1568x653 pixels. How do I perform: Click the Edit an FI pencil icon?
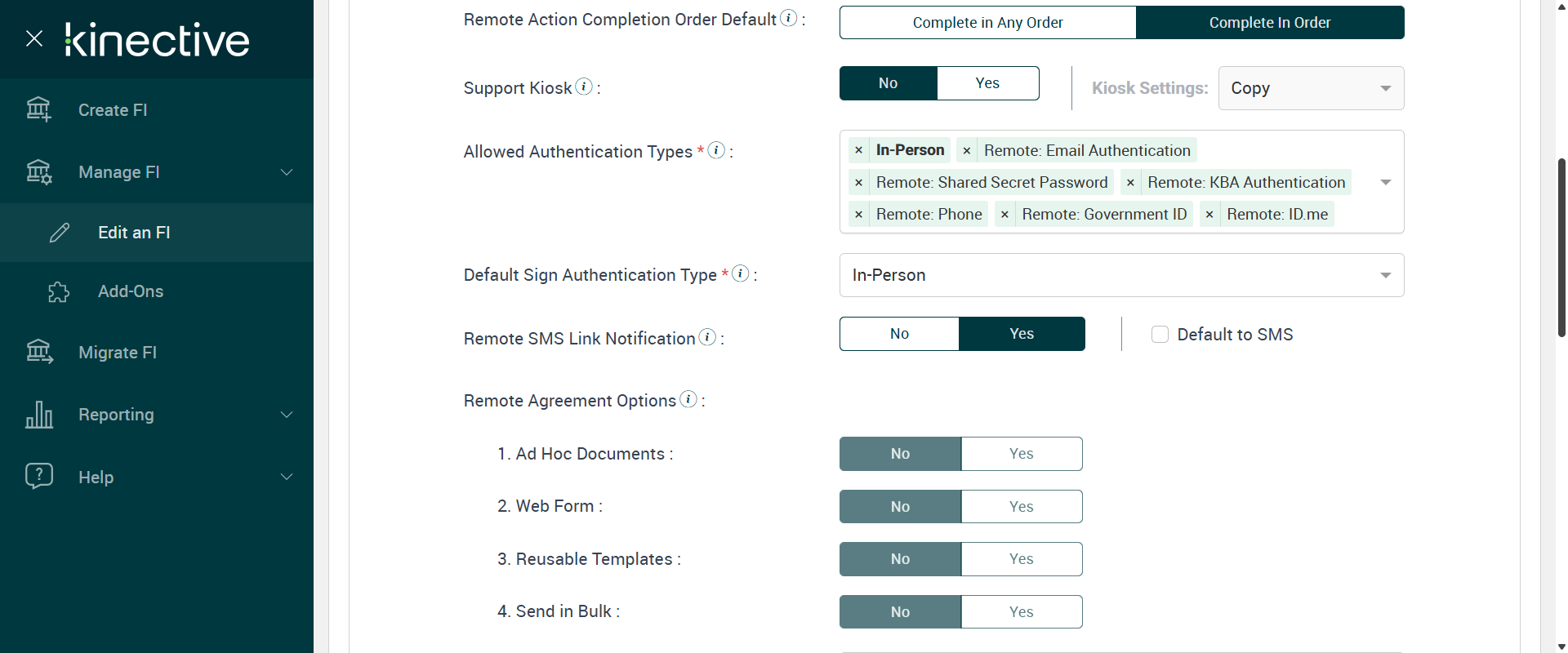coord(60,233)
